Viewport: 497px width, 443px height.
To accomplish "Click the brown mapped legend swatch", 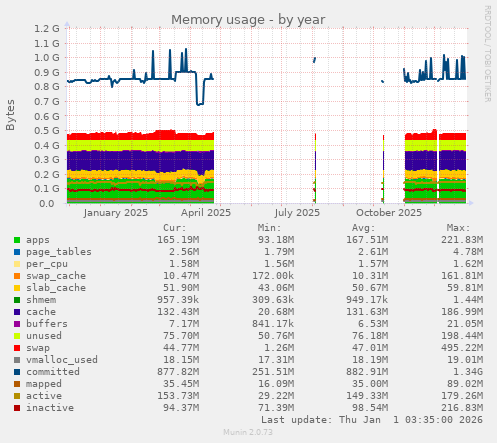I will (x=17, y=384).
